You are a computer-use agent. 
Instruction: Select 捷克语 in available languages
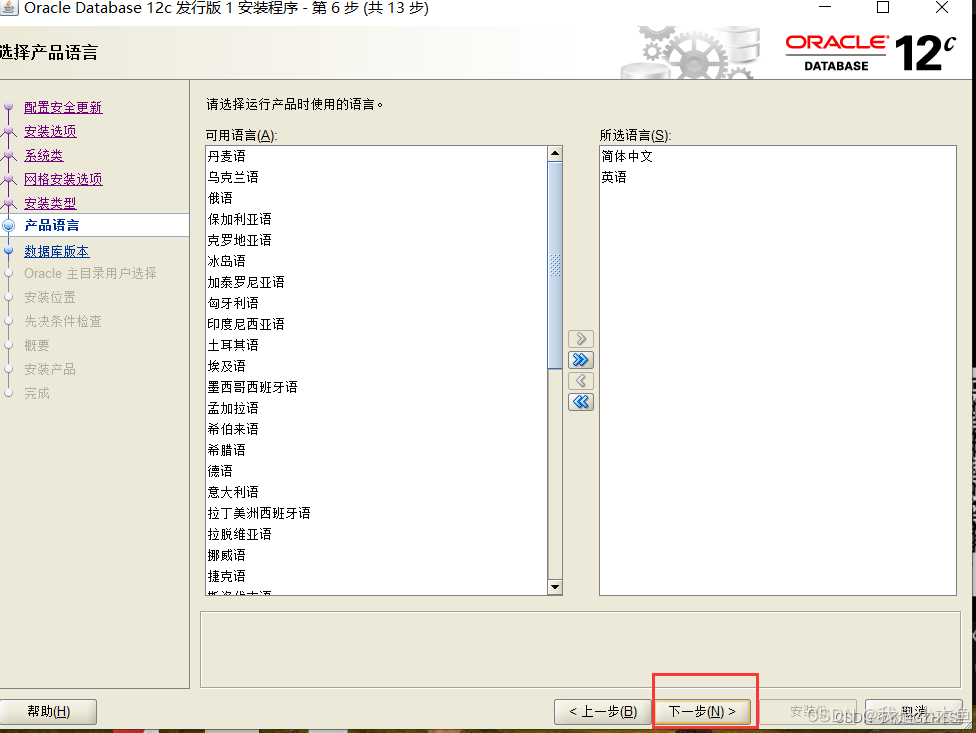pyautogui.click(x=377, y=576)
